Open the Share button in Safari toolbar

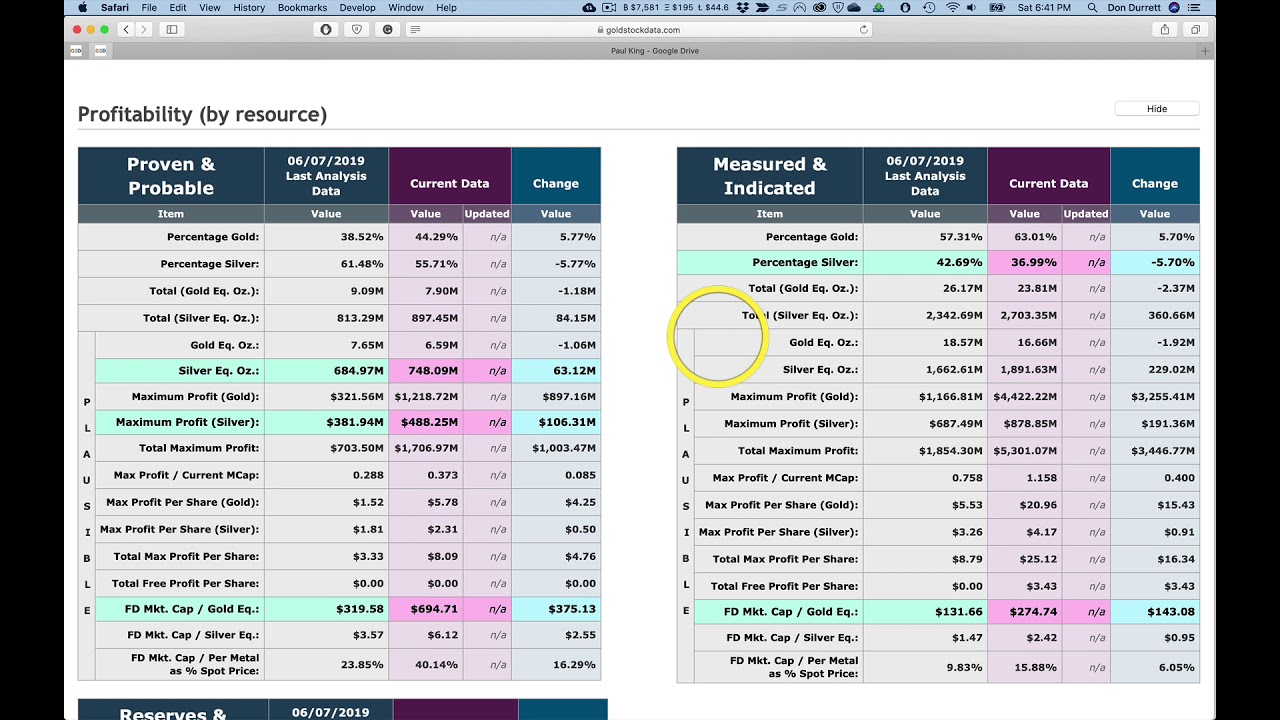pos(1165,30)
